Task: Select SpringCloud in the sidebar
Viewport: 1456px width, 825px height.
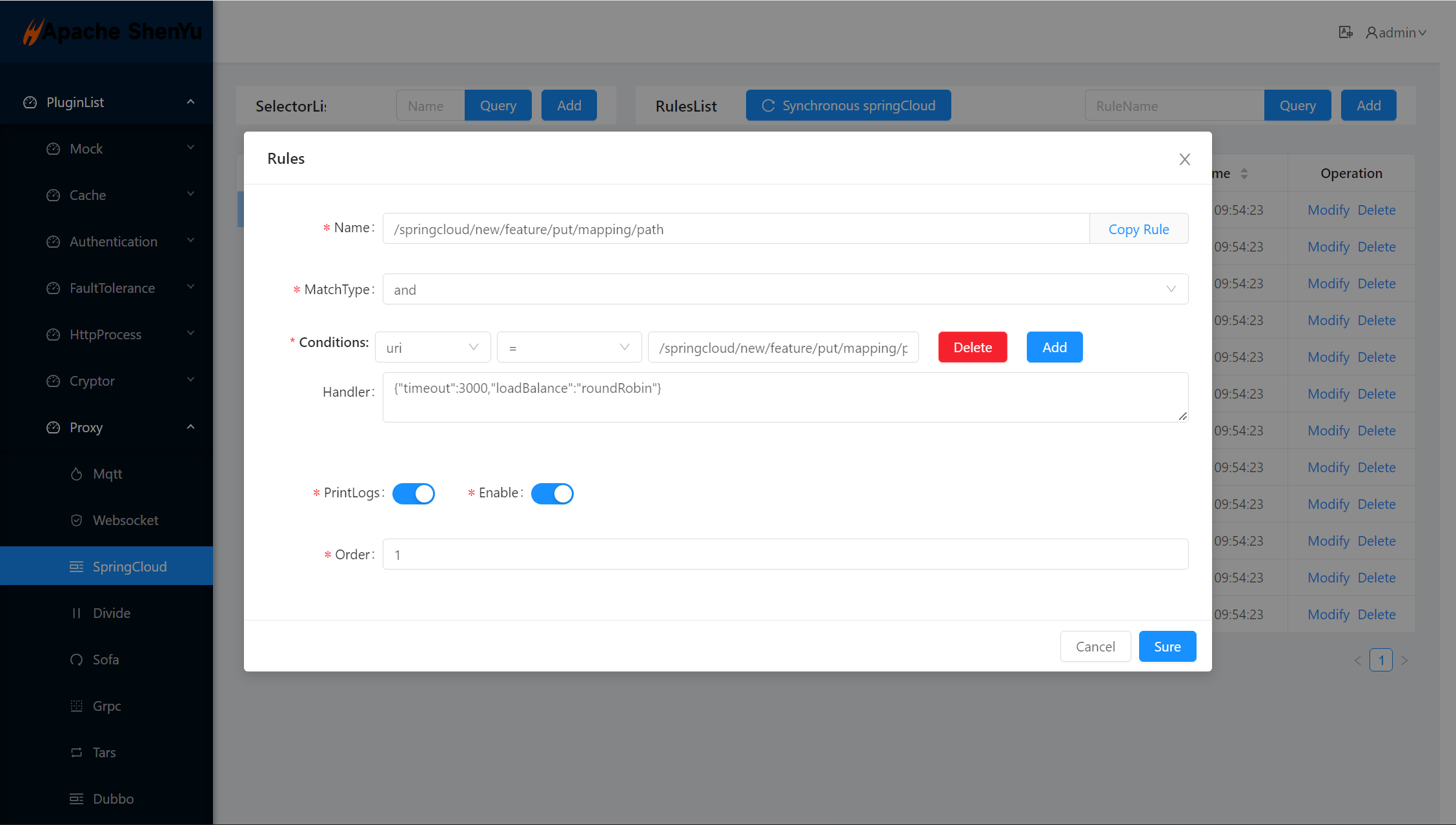Action: click(129, 567)
